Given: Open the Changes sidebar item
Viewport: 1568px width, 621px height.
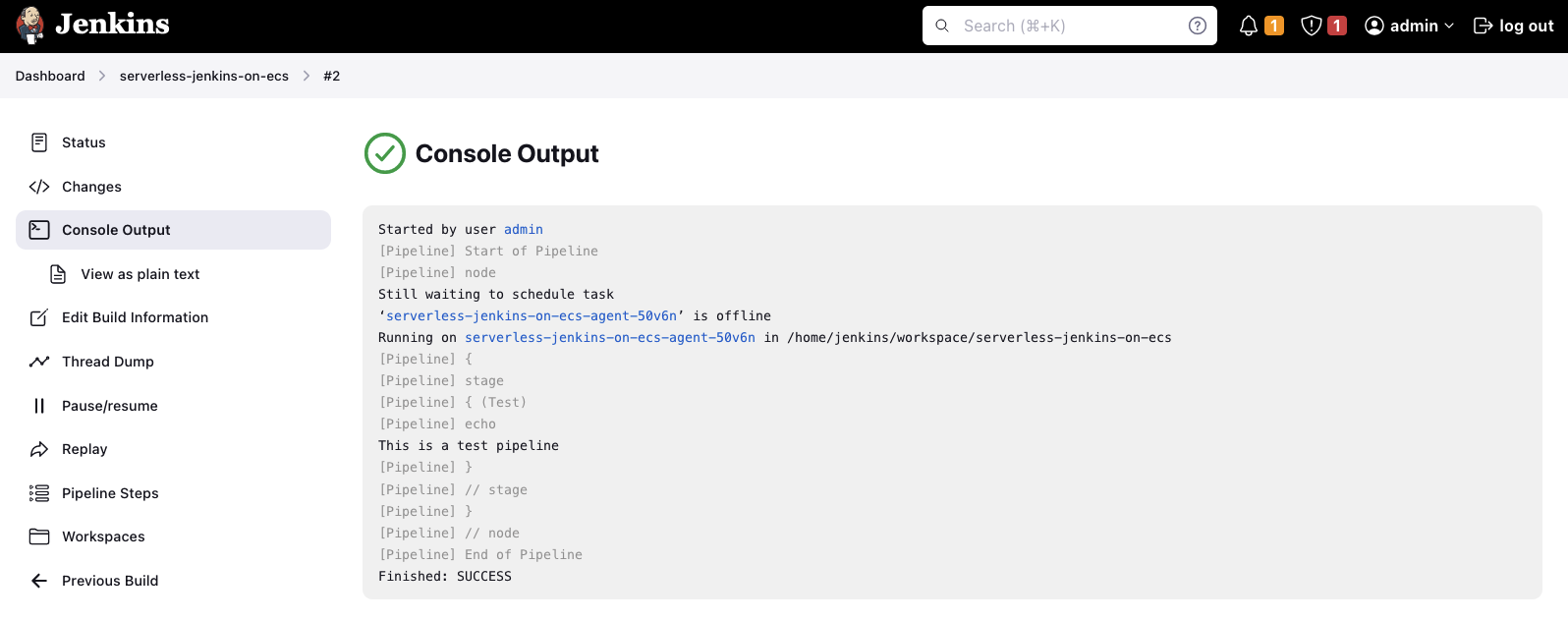Looking at the screenshot, I should tap(91, 187).
